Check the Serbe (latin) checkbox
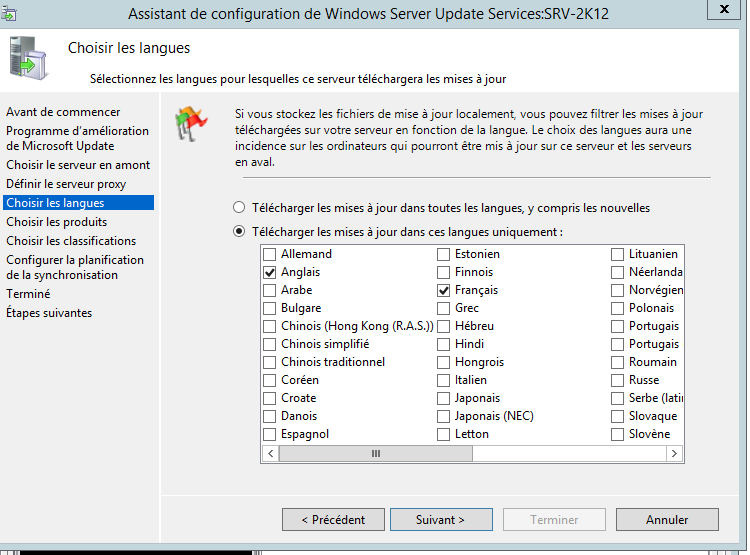The image size is (750, 555). 618,398
